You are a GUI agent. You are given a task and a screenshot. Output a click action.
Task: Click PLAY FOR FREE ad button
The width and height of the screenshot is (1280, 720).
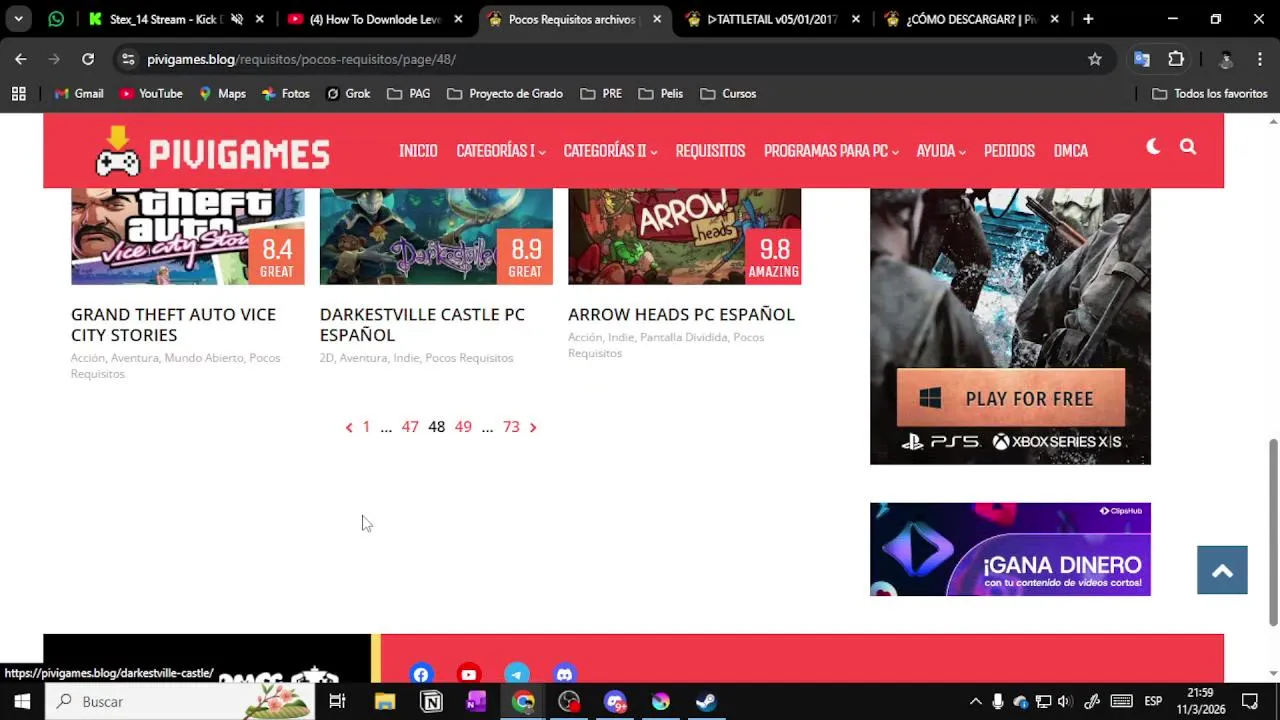1010,398
